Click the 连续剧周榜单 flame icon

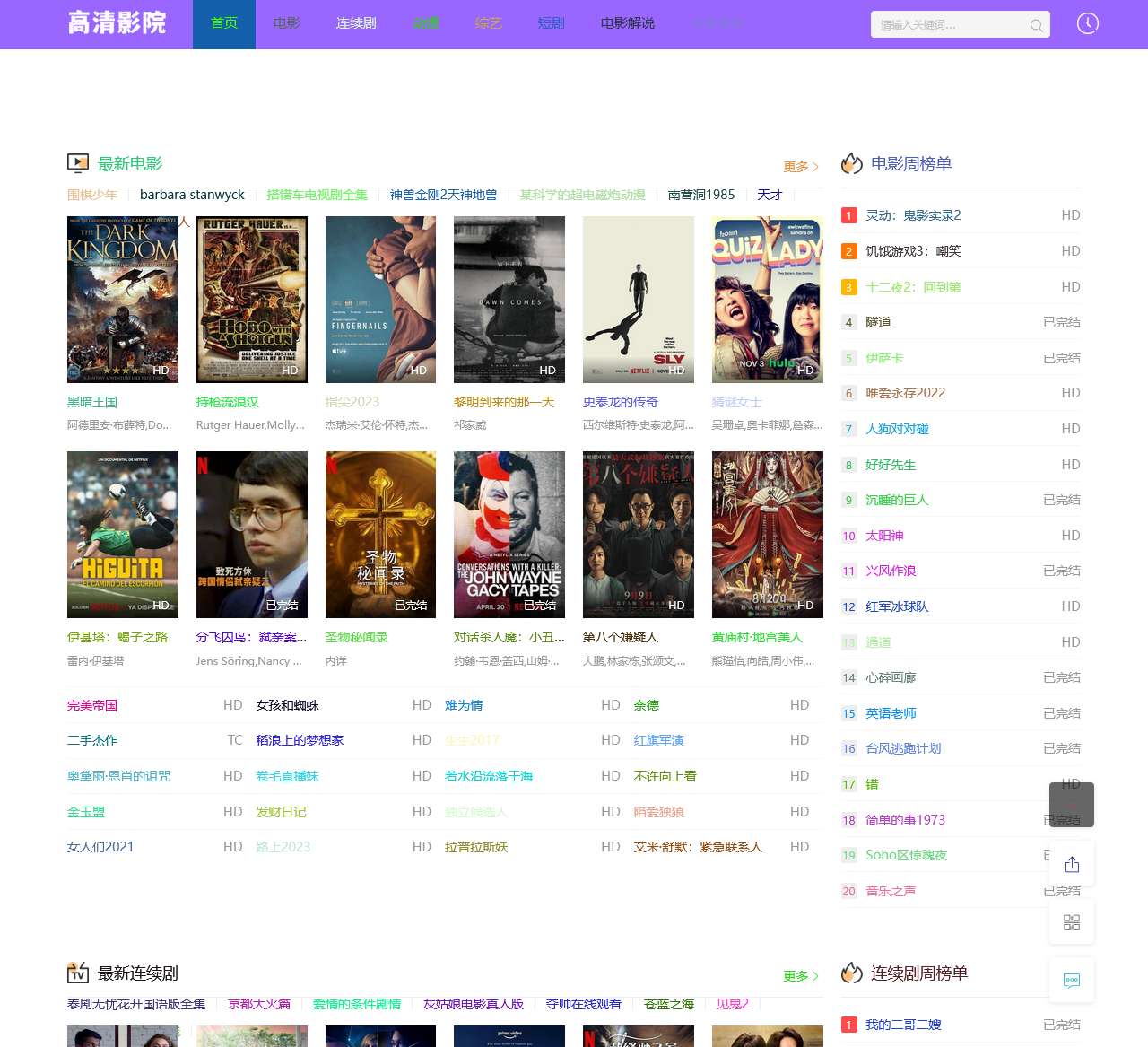click(851, 973)
